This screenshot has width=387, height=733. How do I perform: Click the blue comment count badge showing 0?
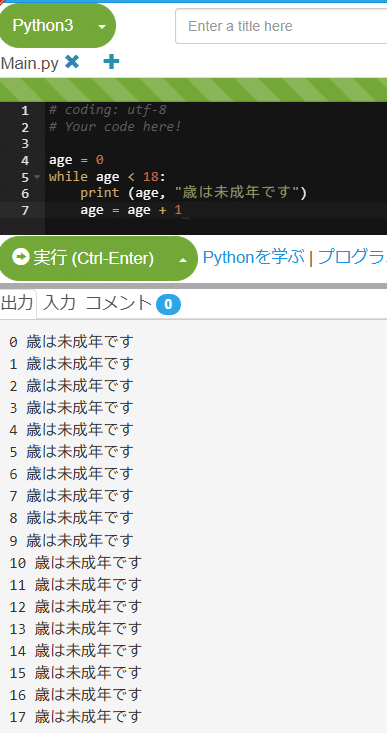coord(168,305)
